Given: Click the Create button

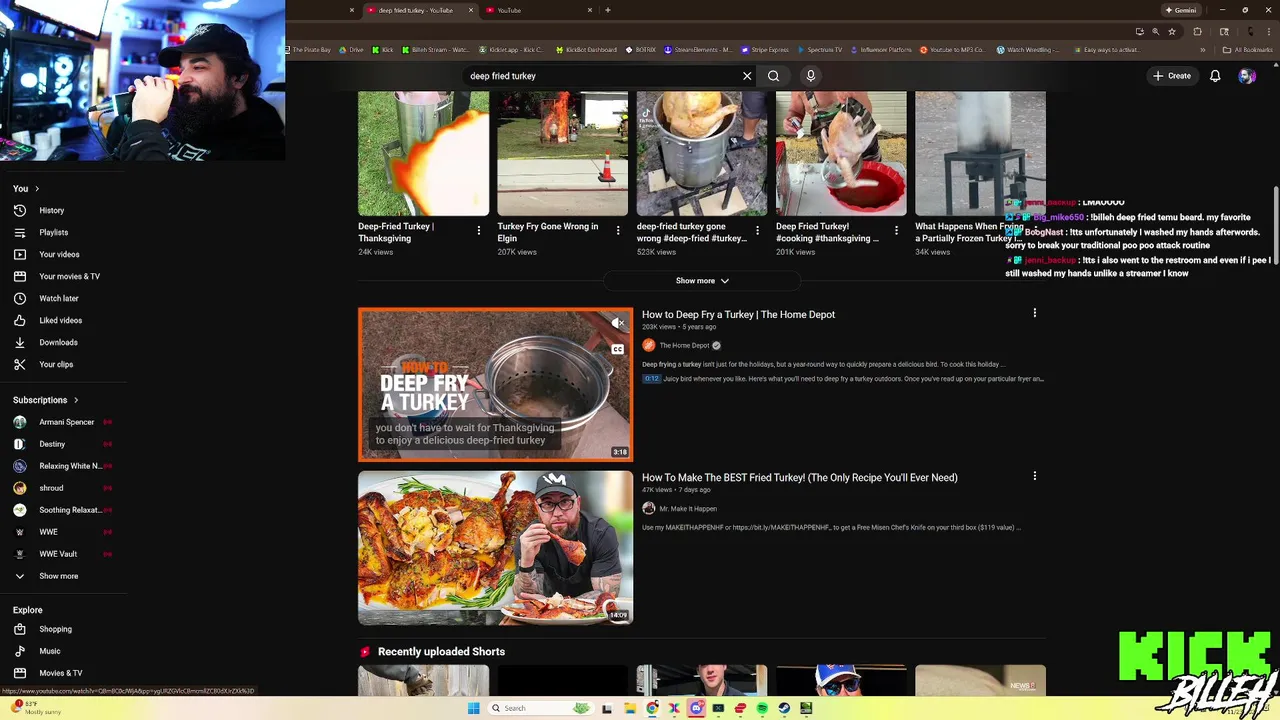Looking at the screenshot, I should coord(1172,76).
